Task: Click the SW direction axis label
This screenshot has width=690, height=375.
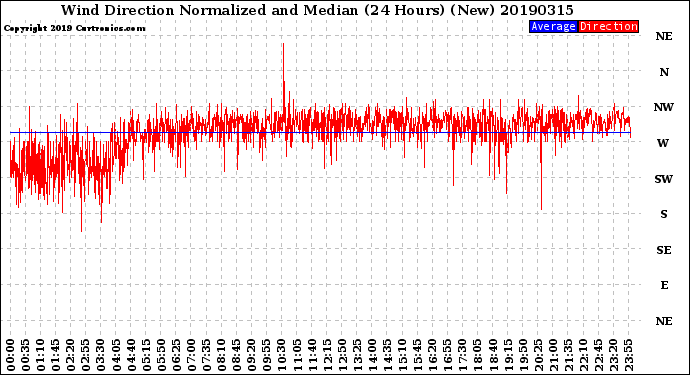Action: [664, 179]
